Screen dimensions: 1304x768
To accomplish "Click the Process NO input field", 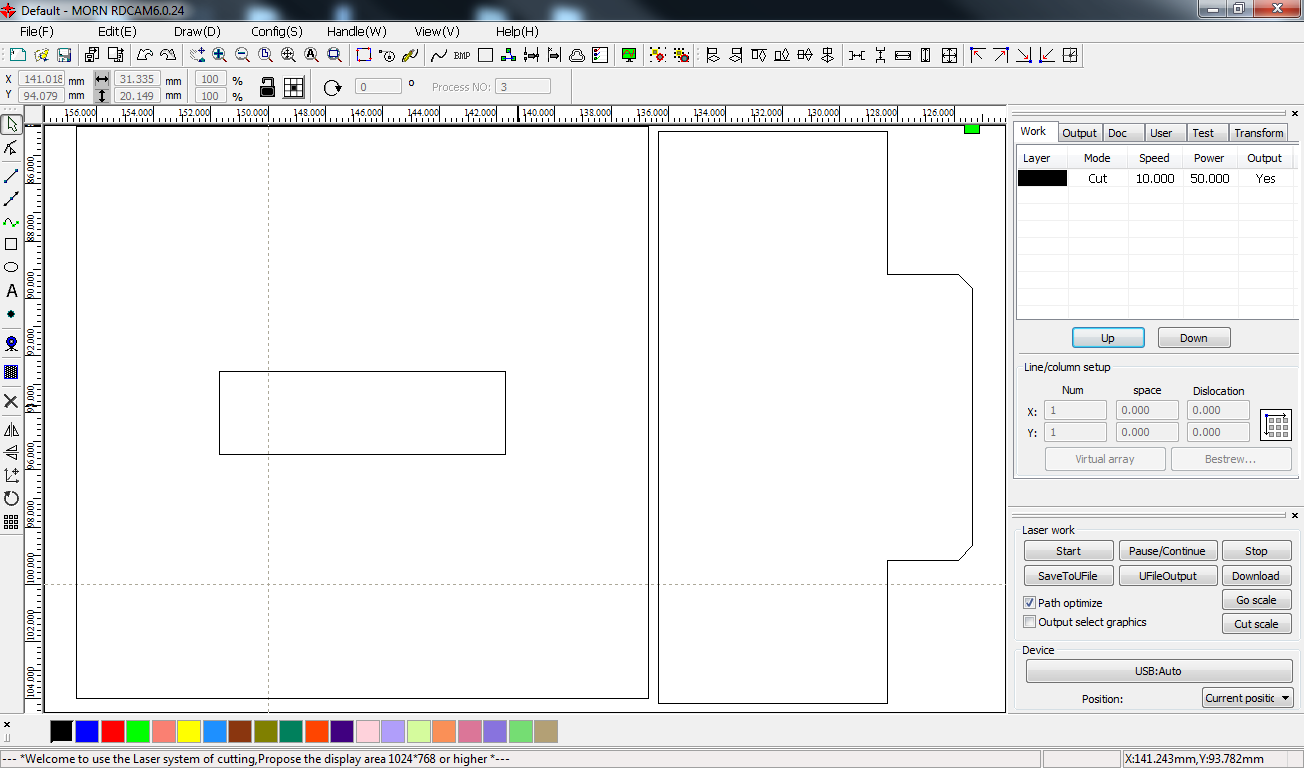I will click(x=523, y=87).
